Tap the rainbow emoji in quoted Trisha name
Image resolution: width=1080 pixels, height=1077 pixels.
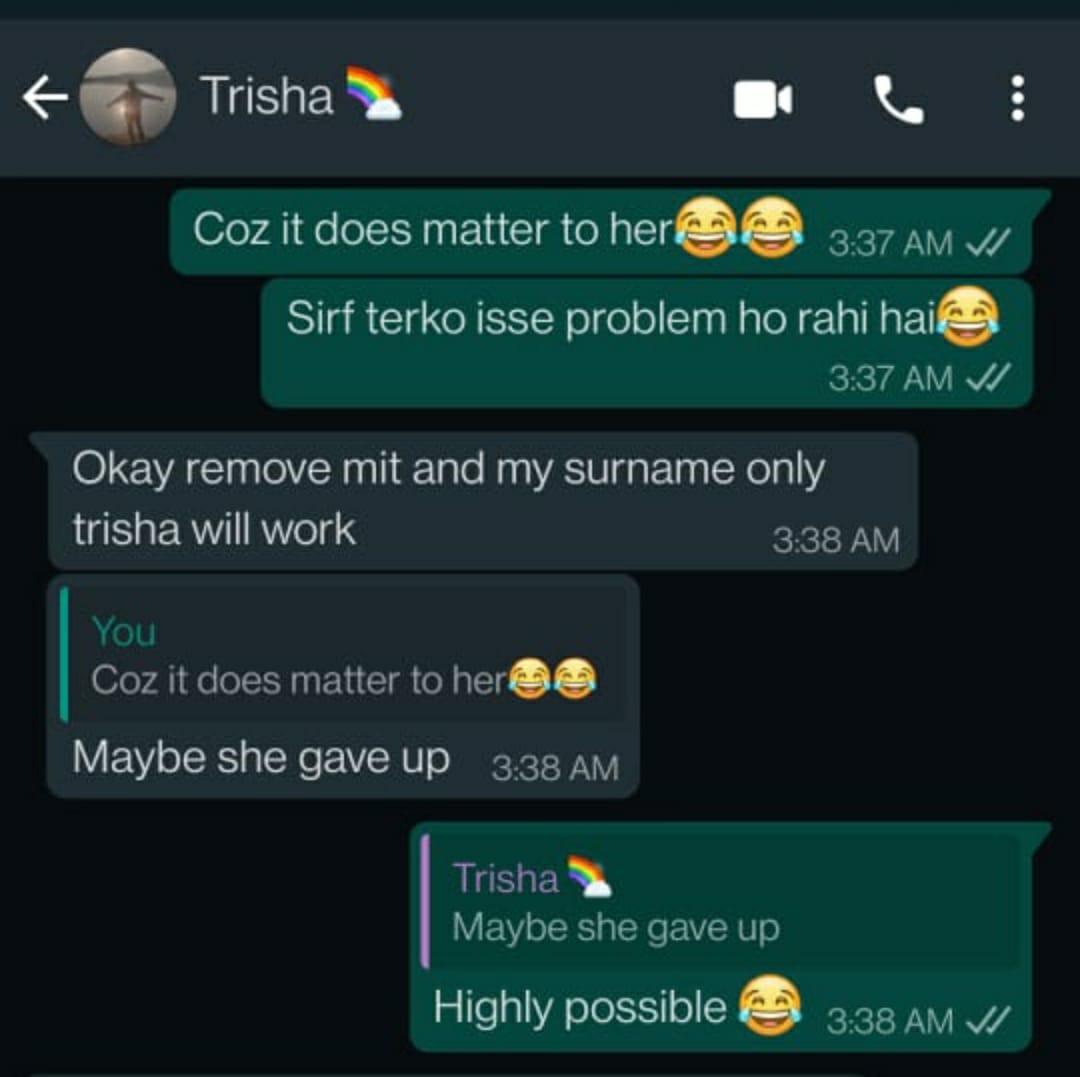click(590, 877)
